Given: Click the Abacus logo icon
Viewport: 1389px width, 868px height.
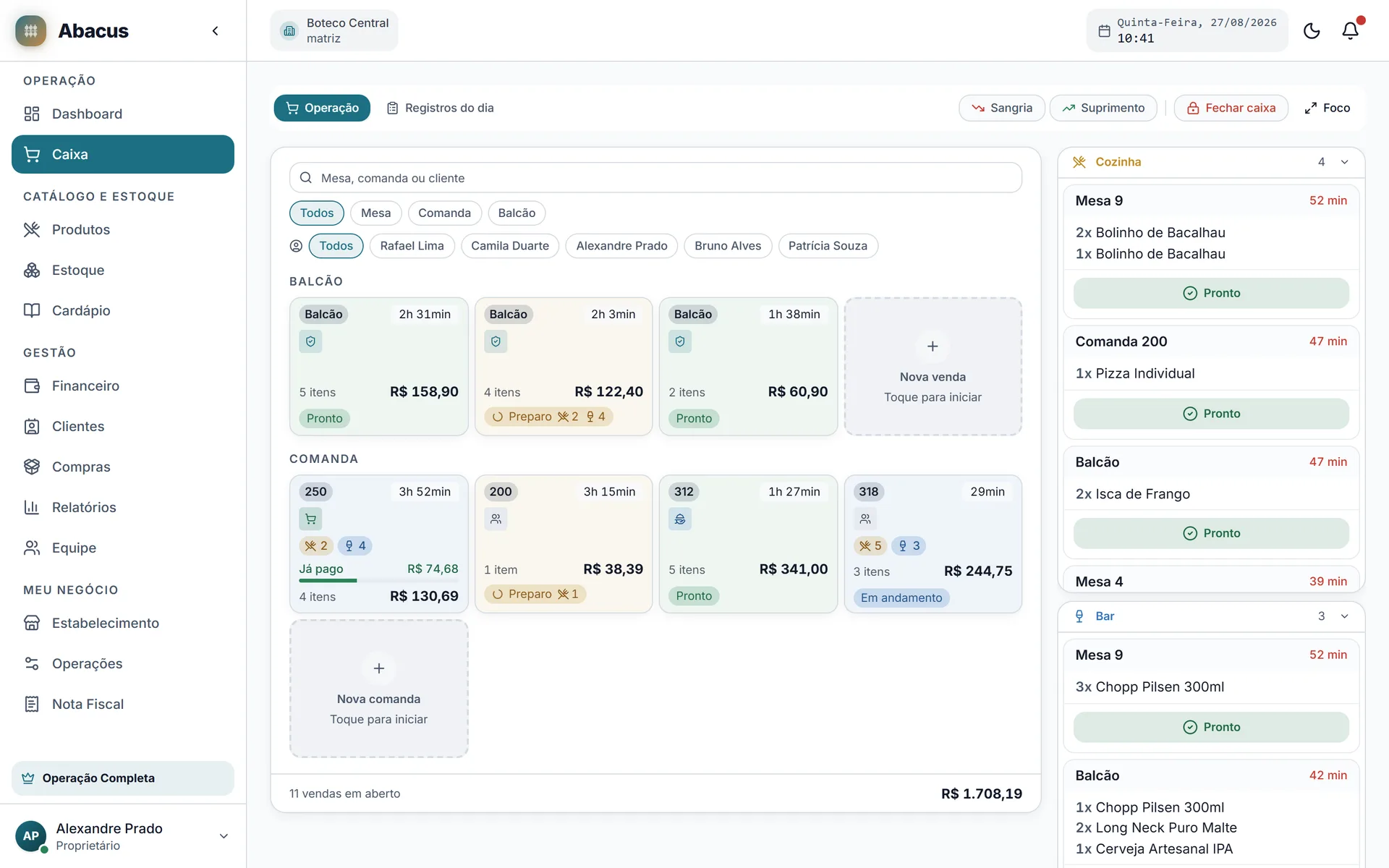Looking at the screenshot, I should [x=30, y=30].
